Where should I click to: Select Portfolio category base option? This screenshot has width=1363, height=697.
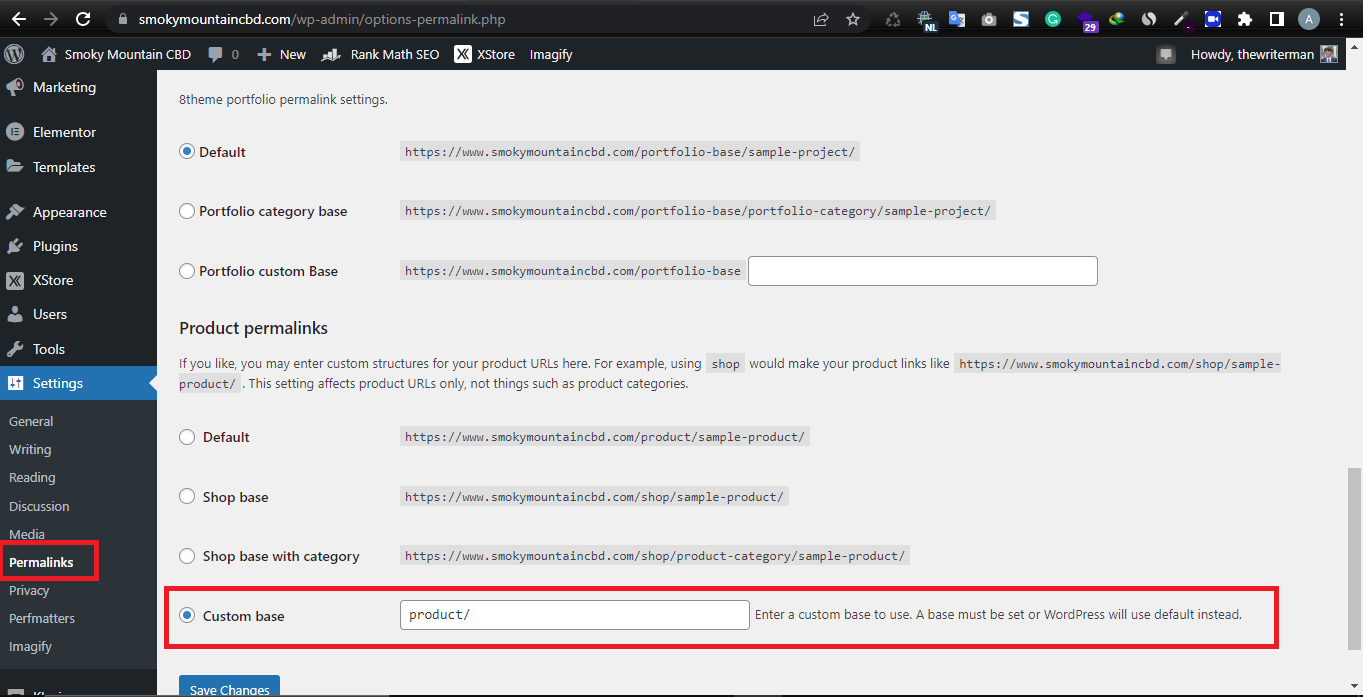[x=187, y=211]
